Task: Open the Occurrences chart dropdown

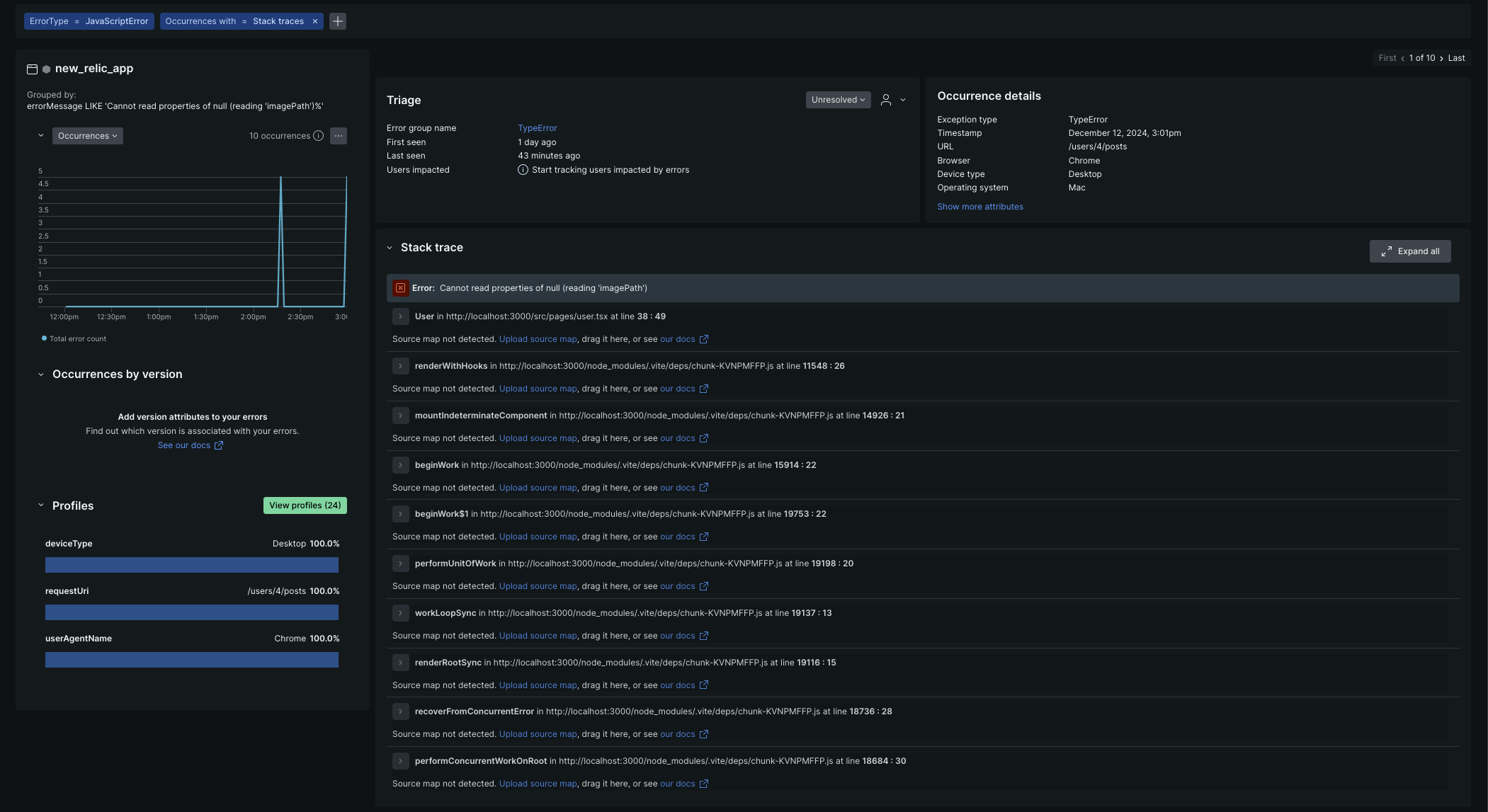Action: click(87, 136)
